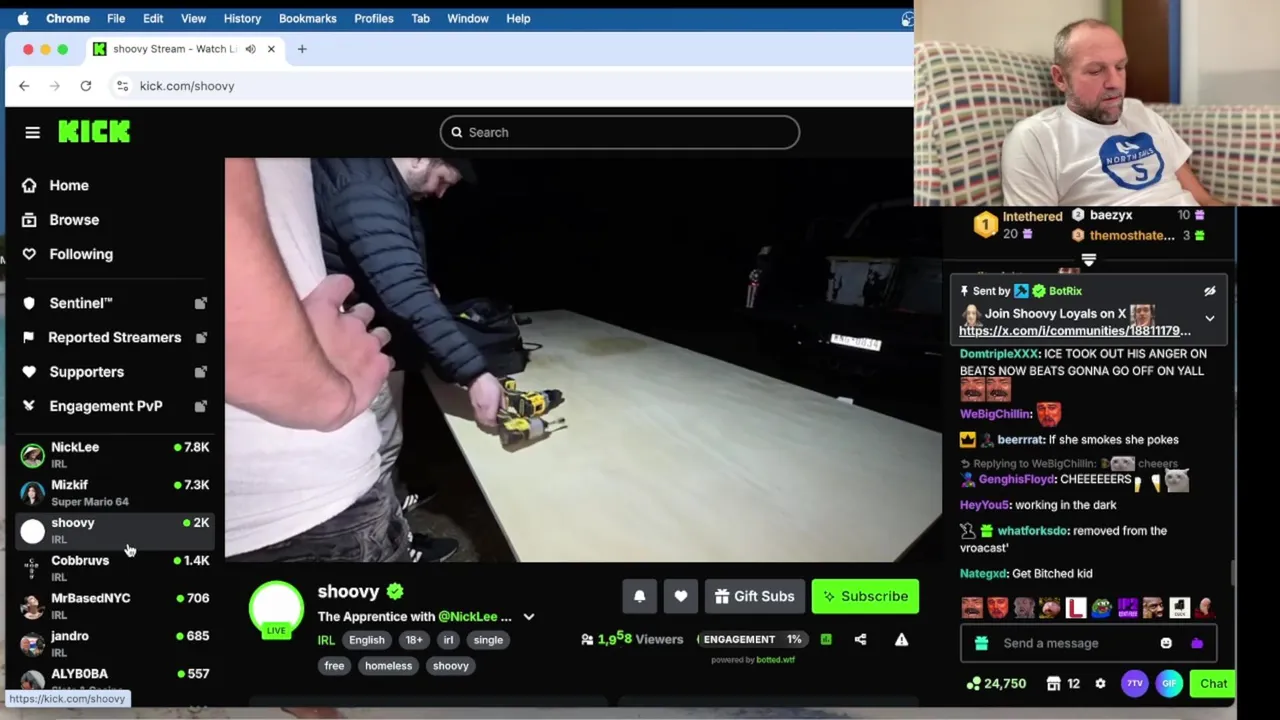Click the IRL category link under title

(326, 640)
